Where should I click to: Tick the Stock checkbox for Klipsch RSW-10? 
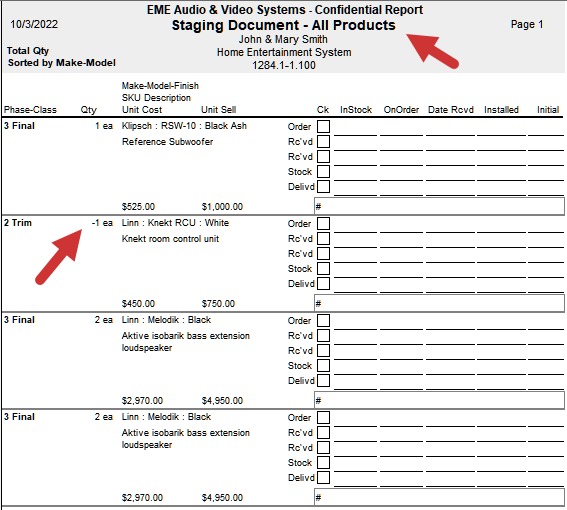[323, 171]
